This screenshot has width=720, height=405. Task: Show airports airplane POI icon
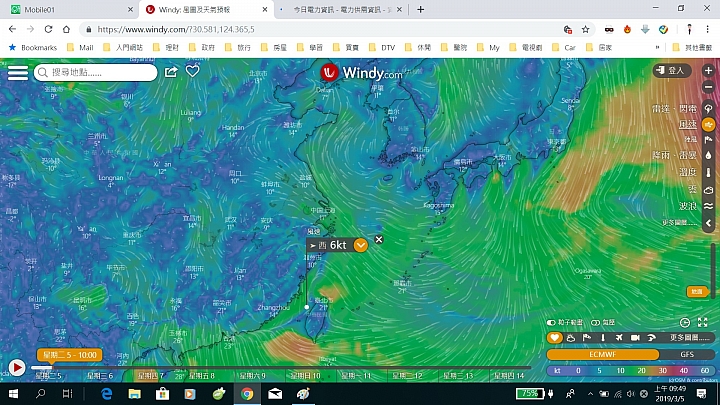click(619, 338)
